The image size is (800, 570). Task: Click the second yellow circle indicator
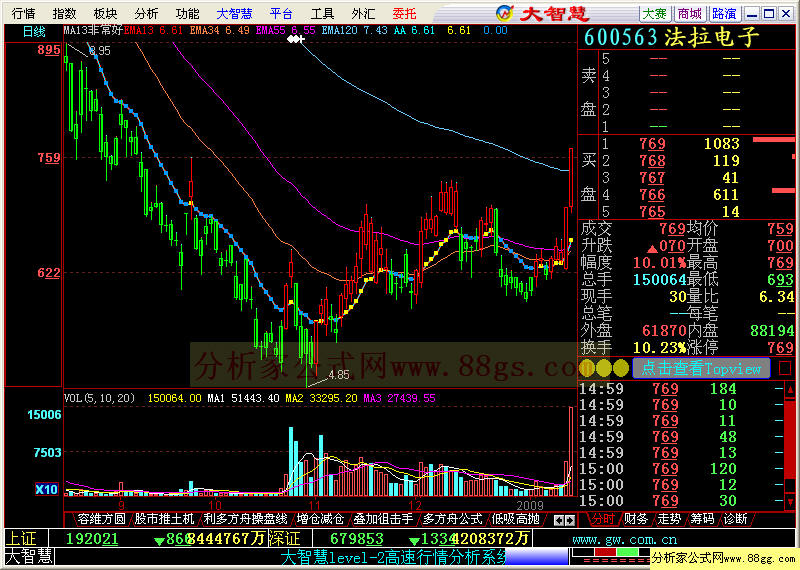[x=604, y=368]
